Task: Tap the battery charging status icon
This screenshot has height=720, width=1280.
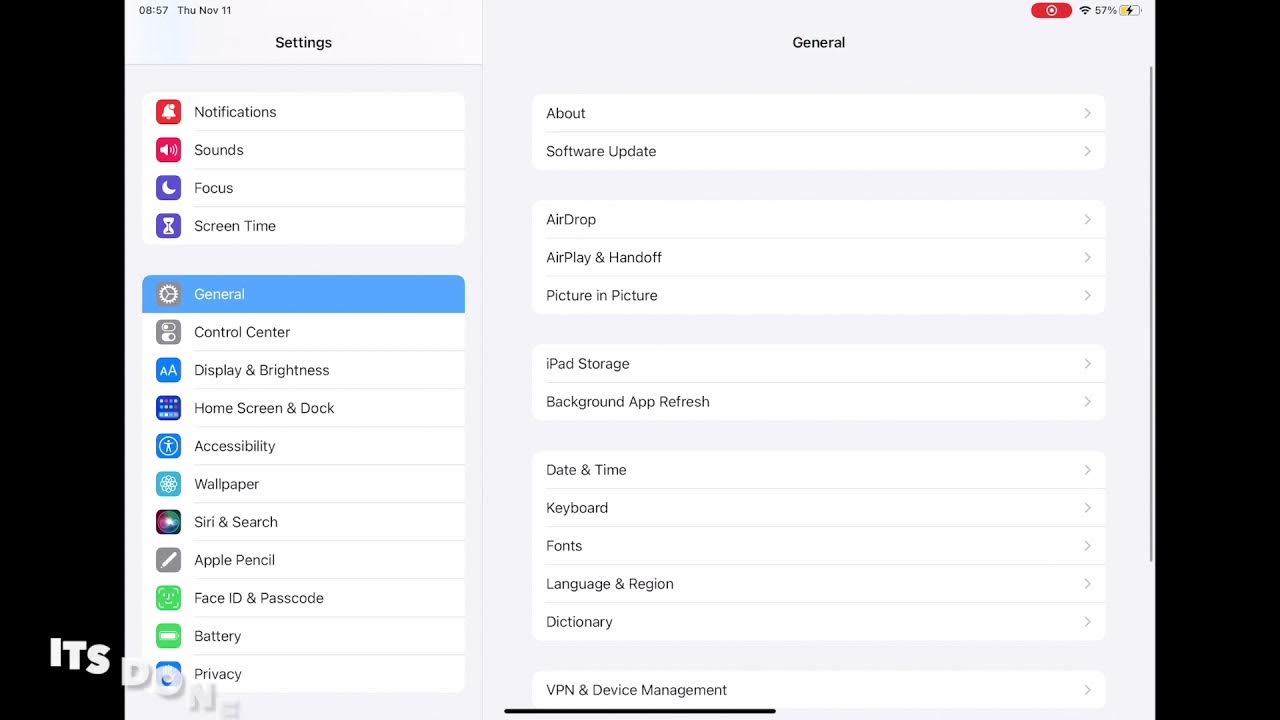Action: pyautogui.click(x=1130, y=10)
